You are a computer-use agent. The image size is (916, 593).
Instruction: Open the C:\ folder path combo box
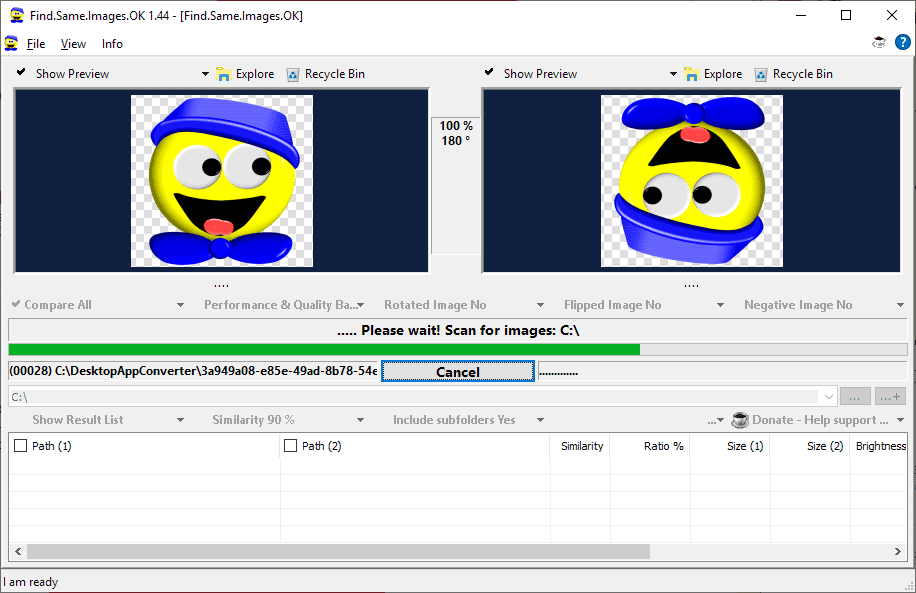pyautogui.click(x=423, y=397)
